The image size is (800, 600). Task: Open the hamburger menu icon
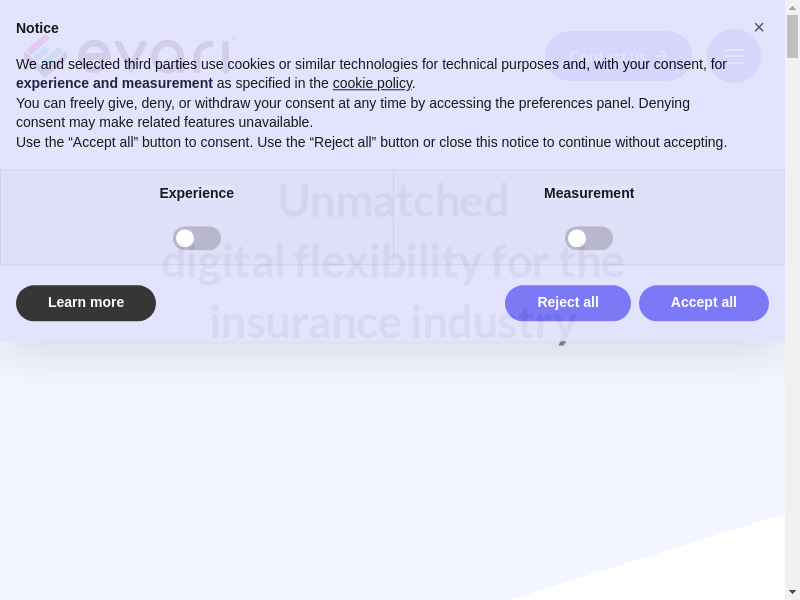[x=734, y=57]
